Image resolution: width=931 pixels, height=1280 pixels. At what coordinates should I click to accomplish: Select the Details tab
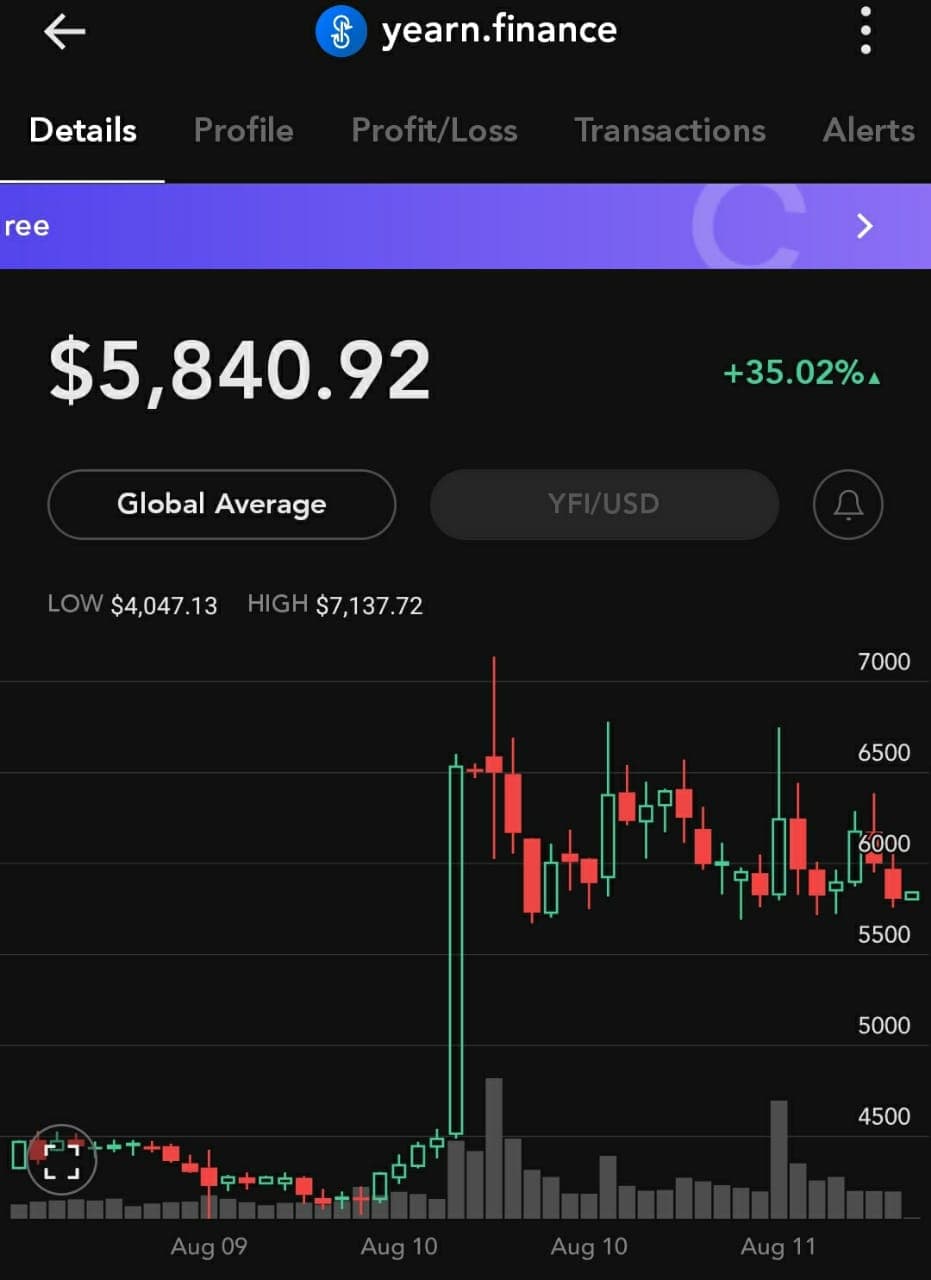click(83, 130)
